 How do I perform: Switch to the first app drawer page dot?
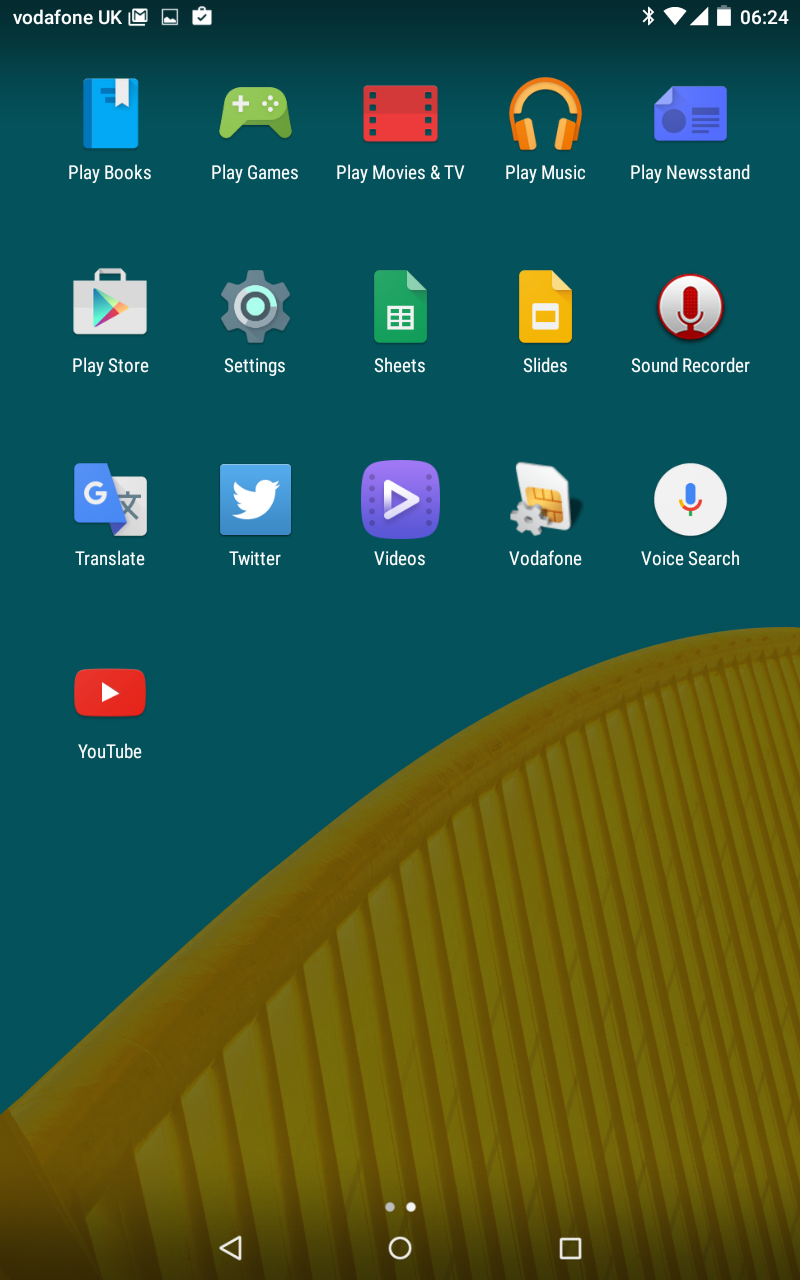coord(390,1207)
